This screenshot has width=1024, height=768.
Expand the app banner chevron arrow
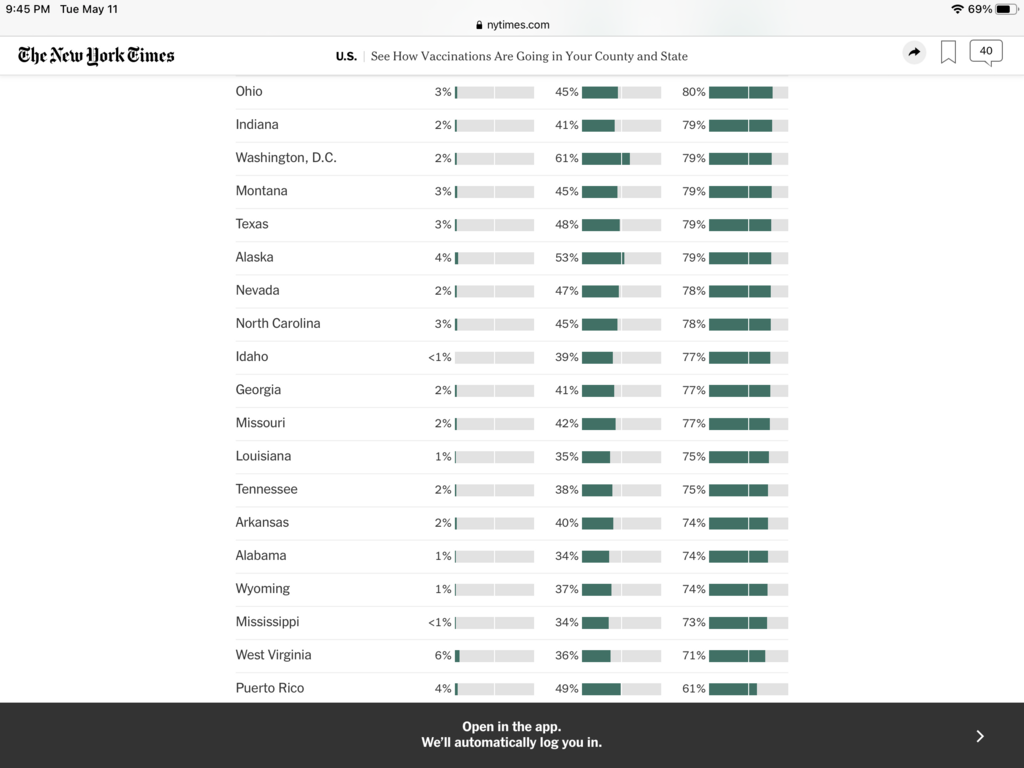pyautogui.click(x=980, y=736)
